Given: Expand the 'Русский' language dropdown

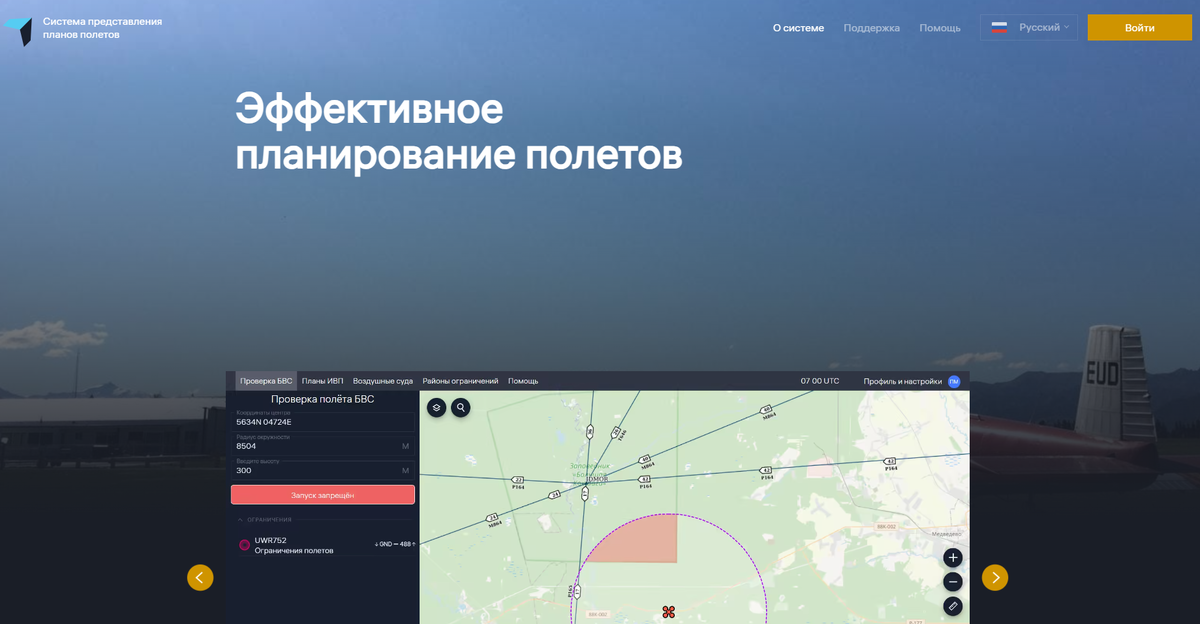Looking at the screenshot, I should (1029, 27).
